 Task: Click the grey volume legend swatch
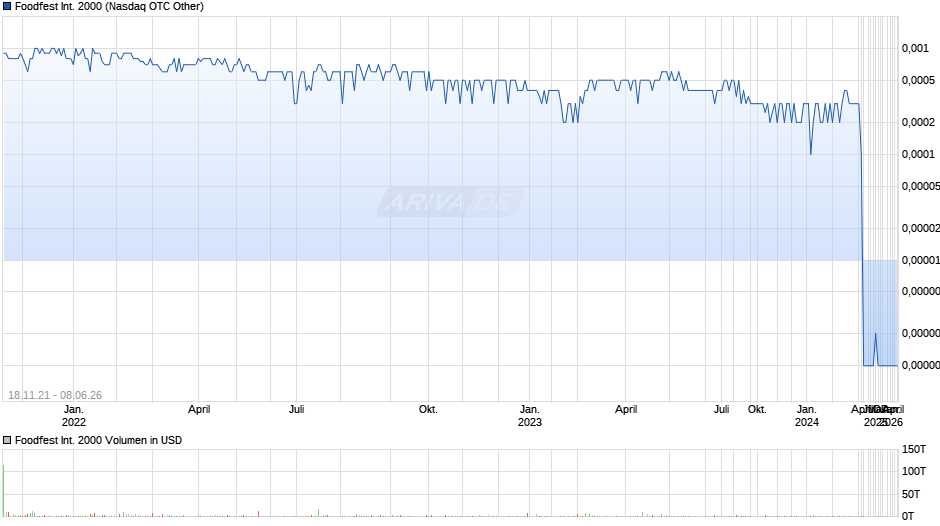7,440
